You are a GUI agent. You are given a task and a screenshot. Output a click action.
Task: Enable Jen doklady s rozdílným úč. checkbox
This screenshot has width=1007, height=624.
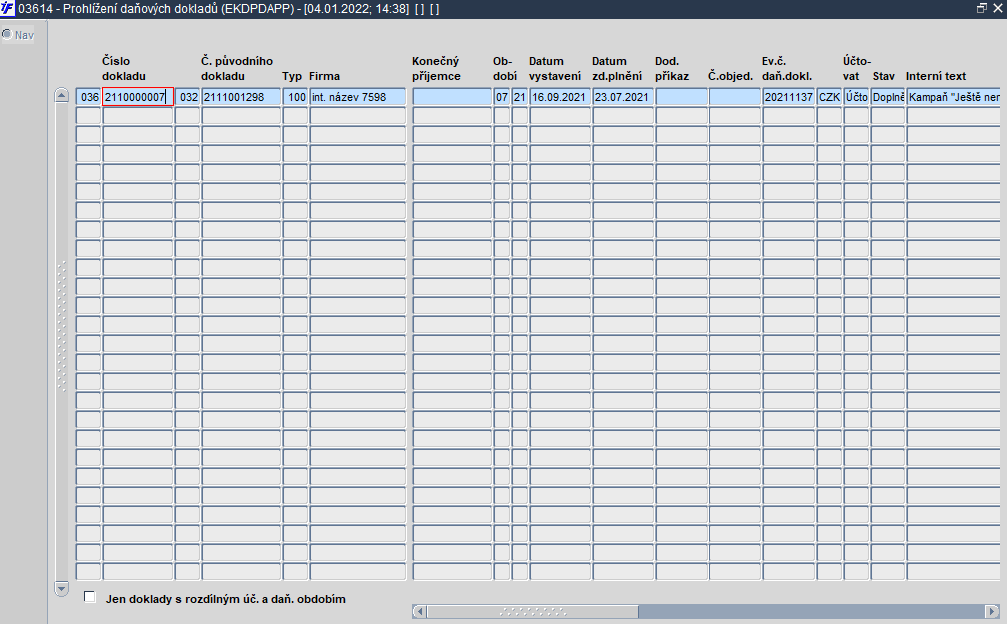pos(90,597)
